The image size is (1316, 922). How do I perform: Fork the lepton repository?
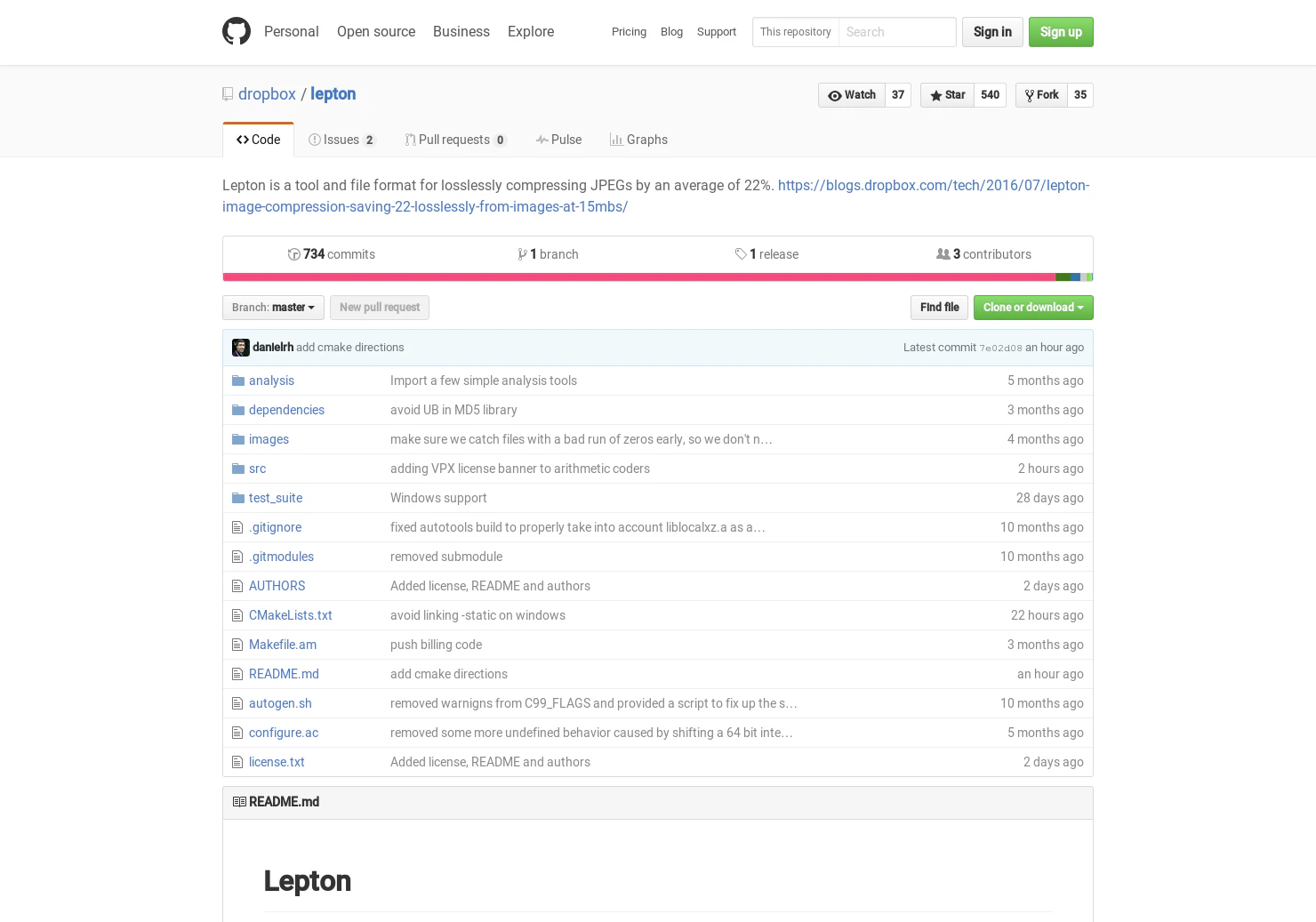coord(1041,95)
